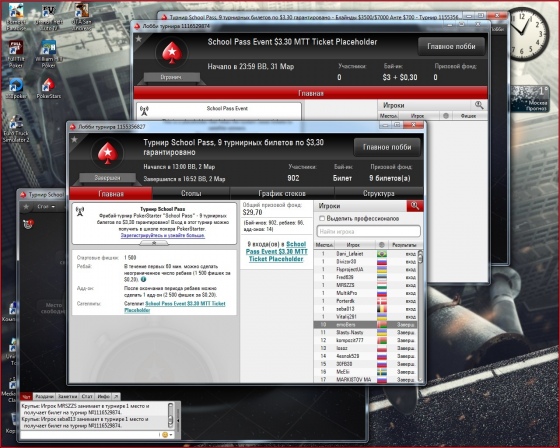The height and width of the screenshot is (448, 560).
Task: Click the Danish flag in Porterdk row
Action: 382,301
